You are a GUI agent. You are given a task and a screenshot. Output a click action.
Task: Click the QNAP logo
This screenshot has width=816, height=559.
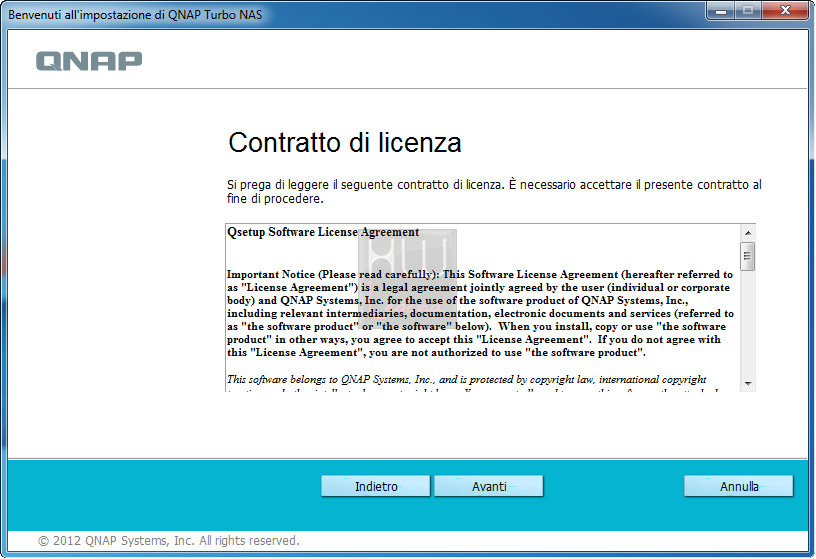(89, 61)
